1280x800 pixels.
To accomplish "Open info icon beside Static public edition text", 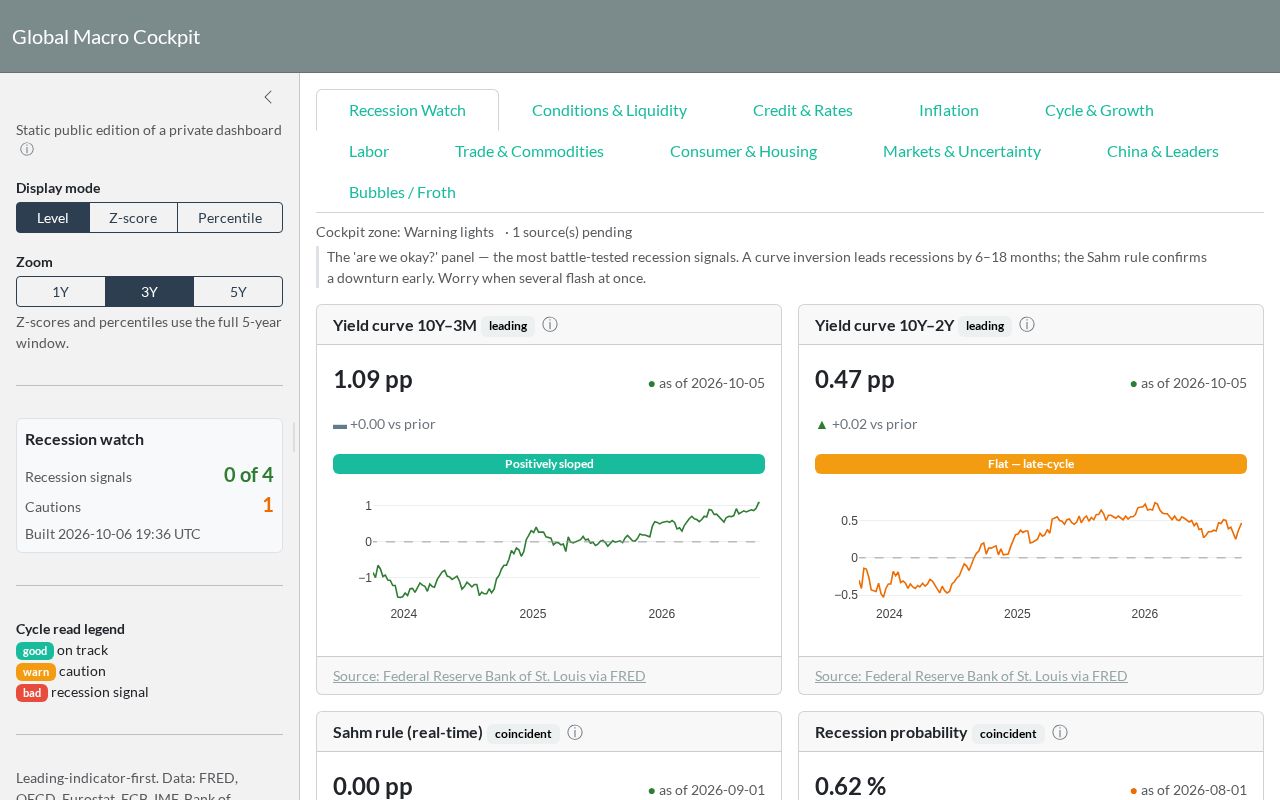I will coord(27,150).
